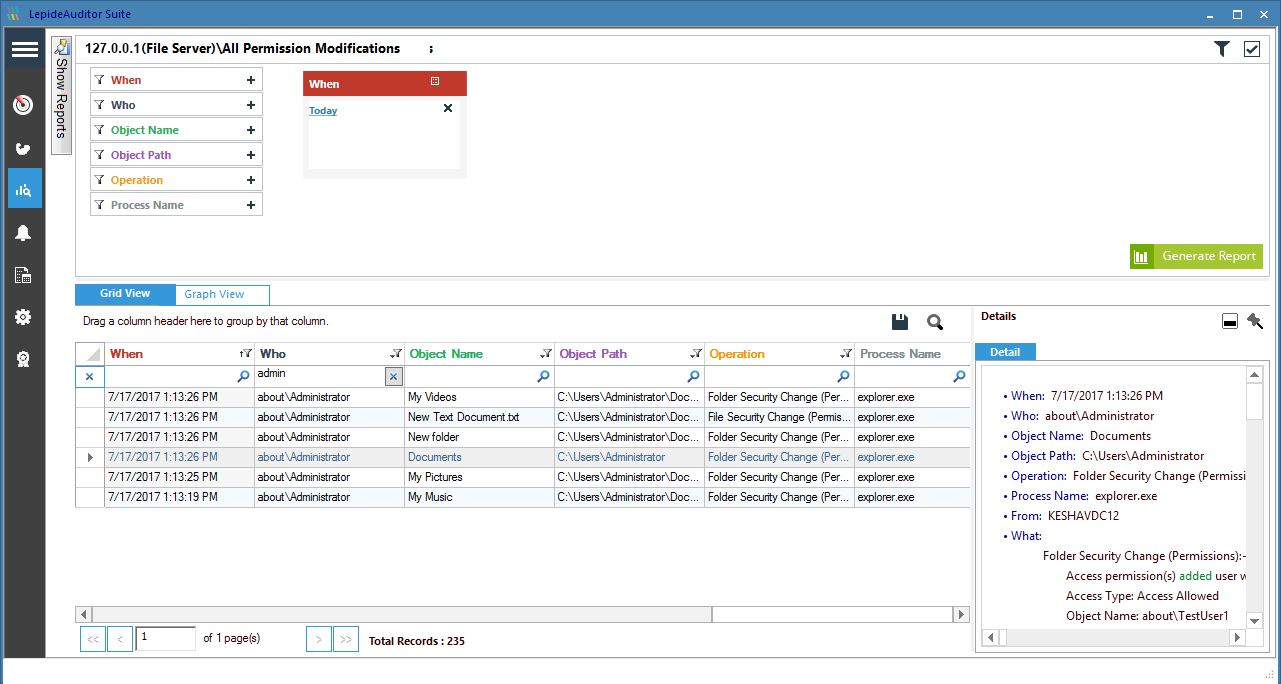Click the Process Name column header
This screenshot has height=684, width=1281.
tap(912, 354)
